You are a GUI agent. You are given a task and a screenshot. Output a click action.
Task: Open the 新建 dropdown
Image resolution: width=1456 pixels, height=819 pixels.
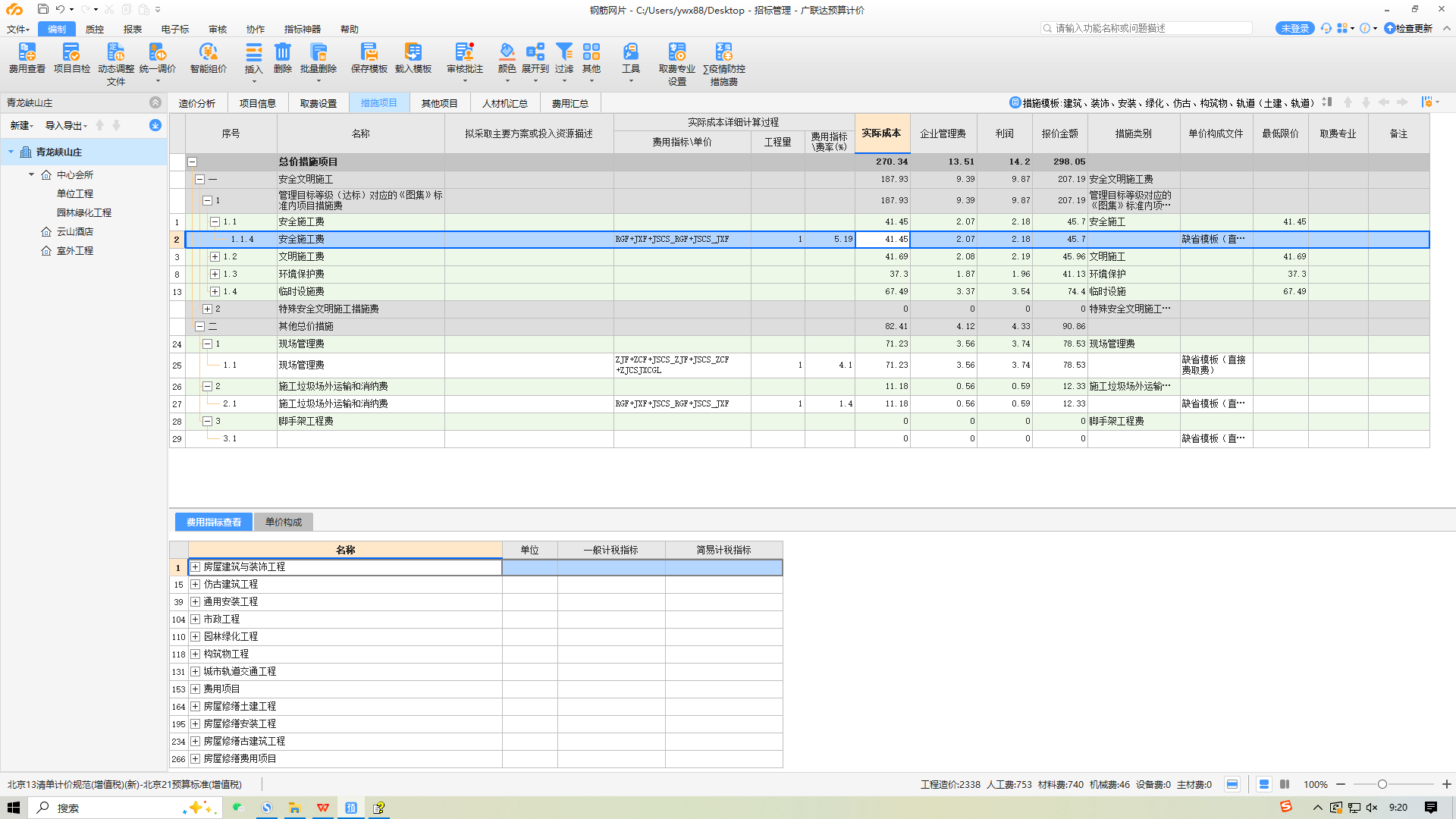click(x=21, y=126)
